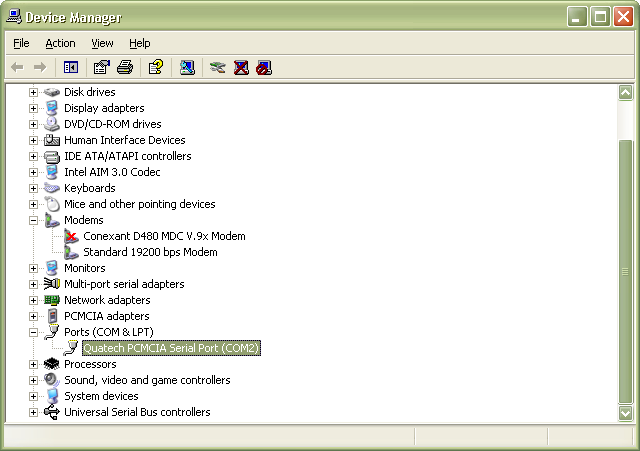This screenshot has width=640, height=451.
Task: Click the Multi-port serial adapters icon
Action: pyautogui.click(x=52, y=284)
